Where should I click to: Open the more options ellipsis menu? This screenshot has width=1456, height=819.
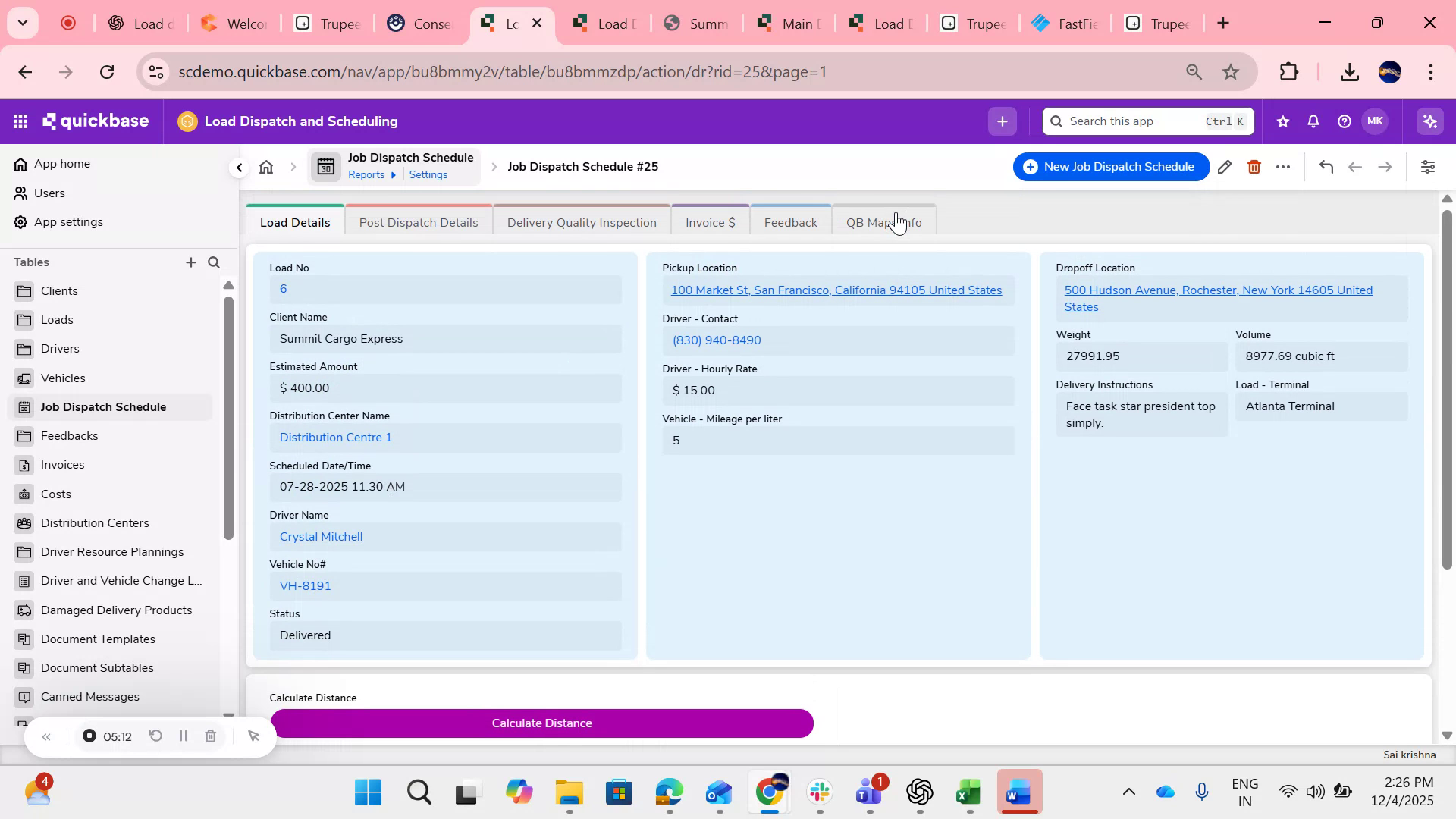(1284, 166)
